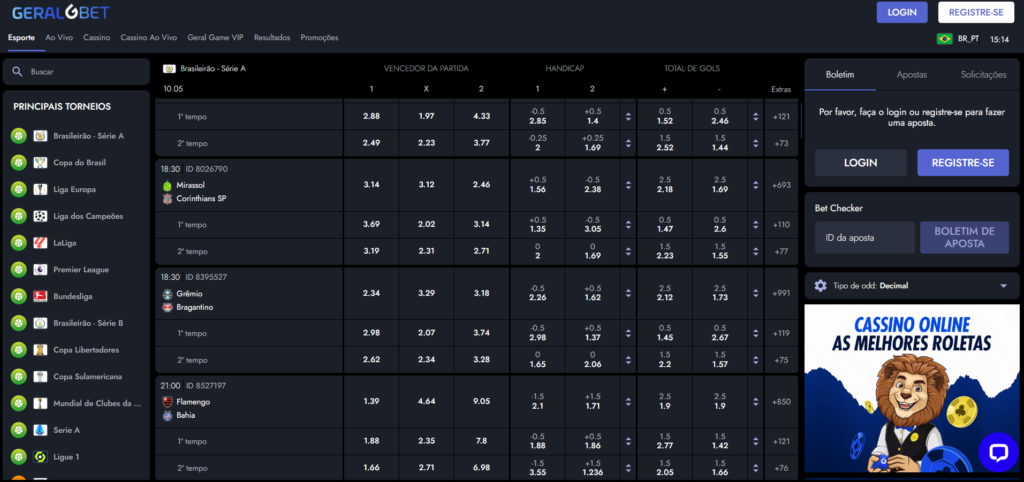Expand handicap lines for Mirassol match
This screenshot has width=1024, height=482.
click(x=628, y=185)
